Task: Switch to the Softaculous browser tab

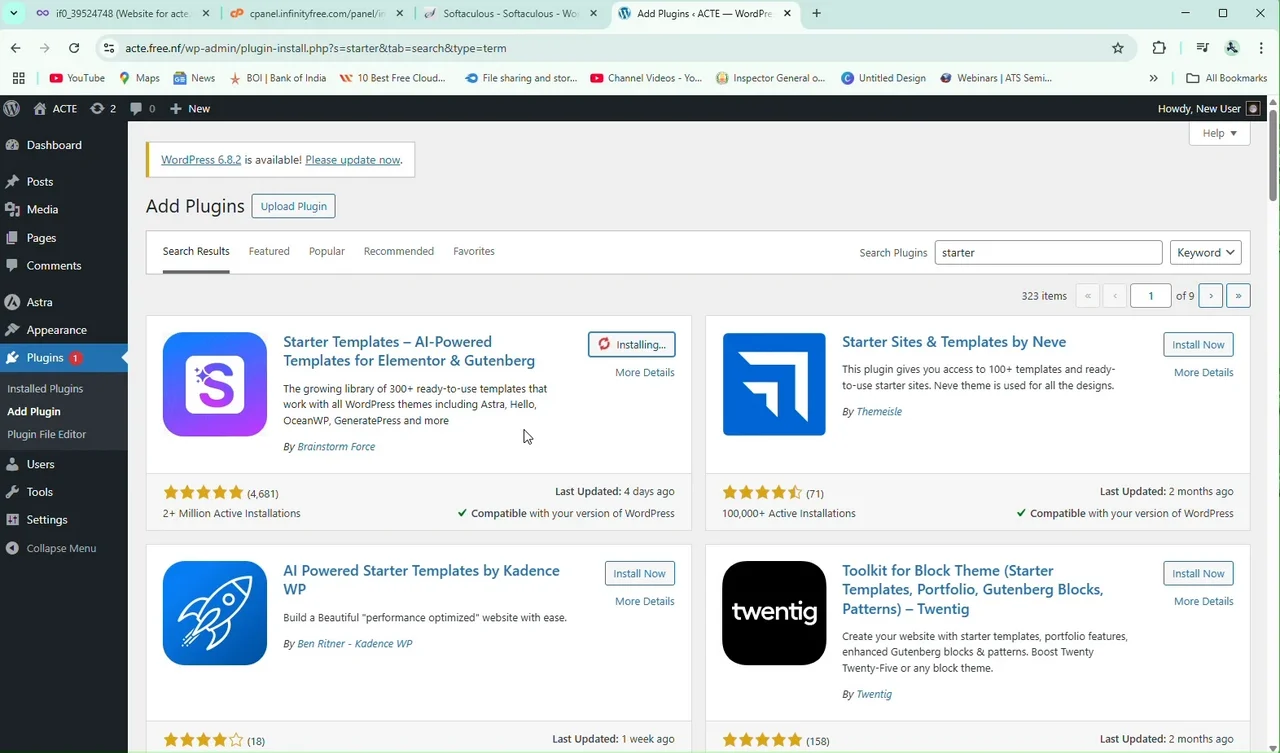Action: 508,14
